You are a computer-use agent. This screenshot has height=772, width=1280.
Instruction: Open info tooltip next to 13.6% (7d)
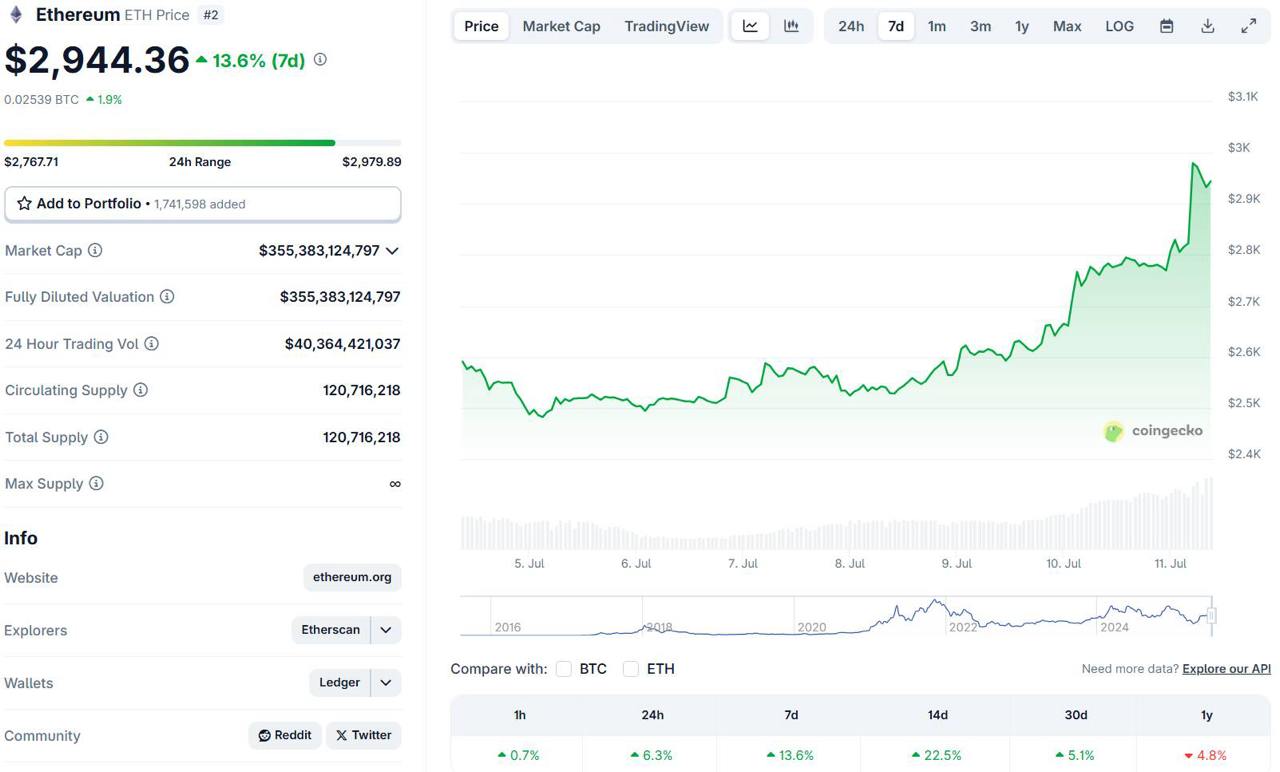pos(320,60)
